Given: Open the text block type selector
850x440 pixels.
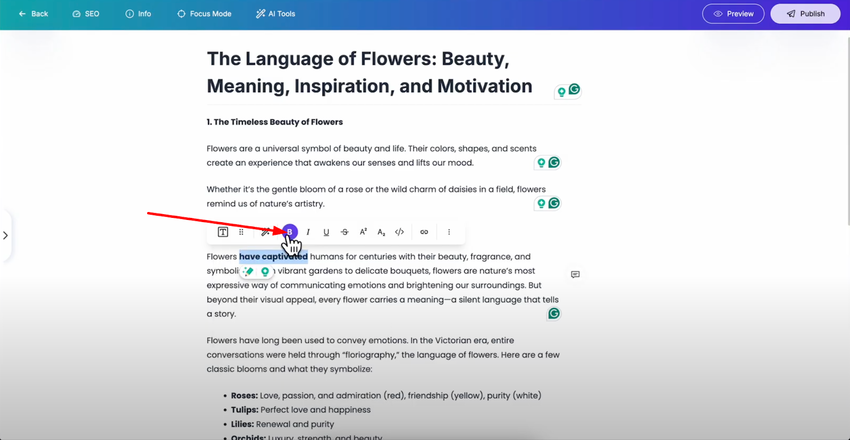Looking at the screenshot, I should click(223, 232).
